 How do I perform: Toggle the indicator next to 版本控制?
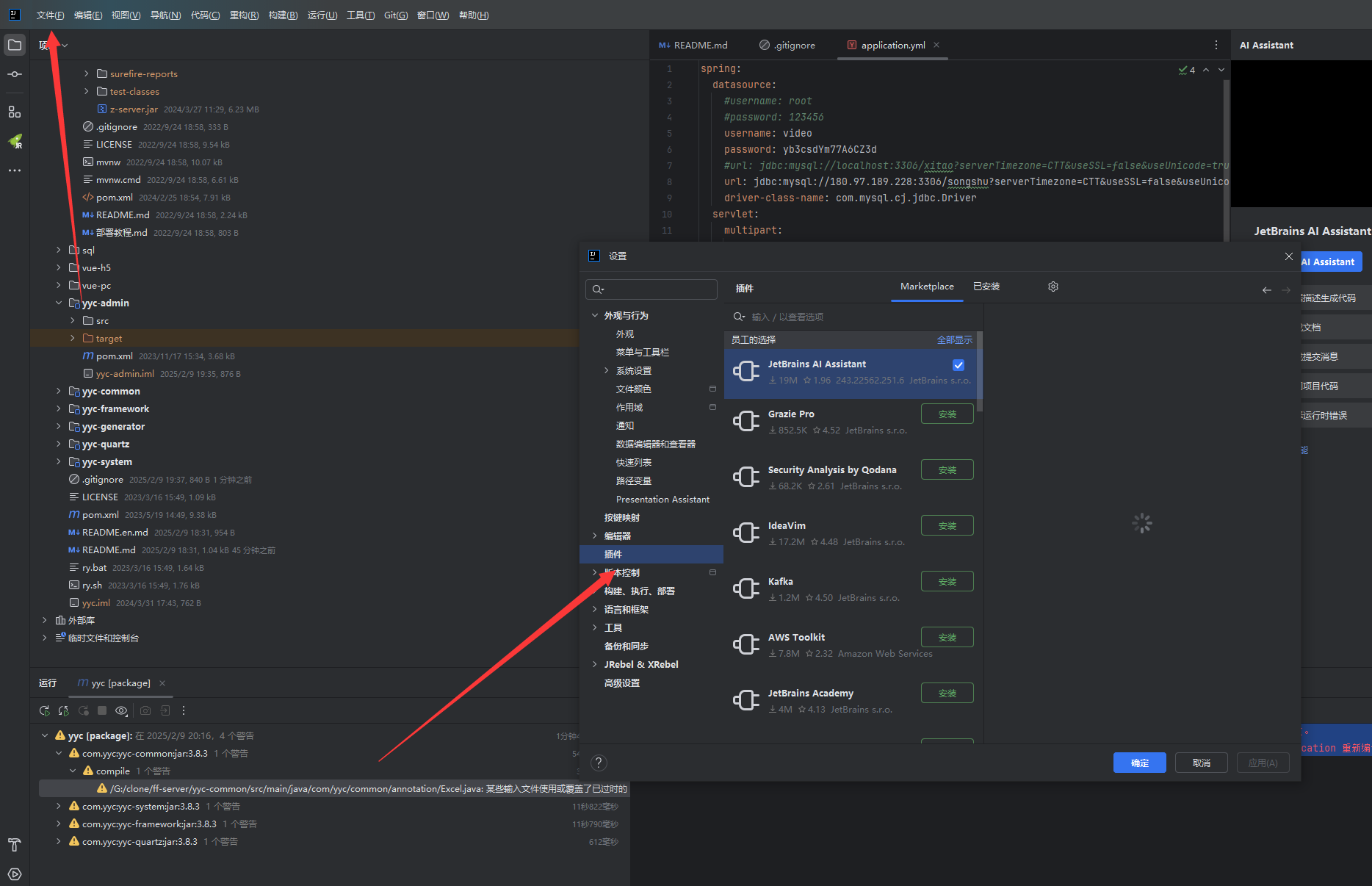coord(712,572)
